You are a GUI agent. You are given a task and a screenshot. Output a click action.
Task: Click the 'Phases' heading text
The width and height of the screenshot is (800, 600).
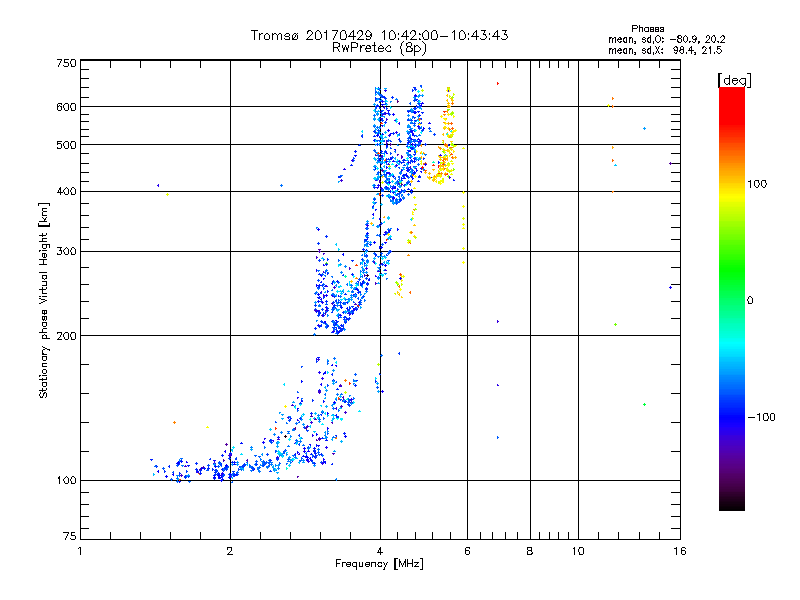[x=647, y=29]
